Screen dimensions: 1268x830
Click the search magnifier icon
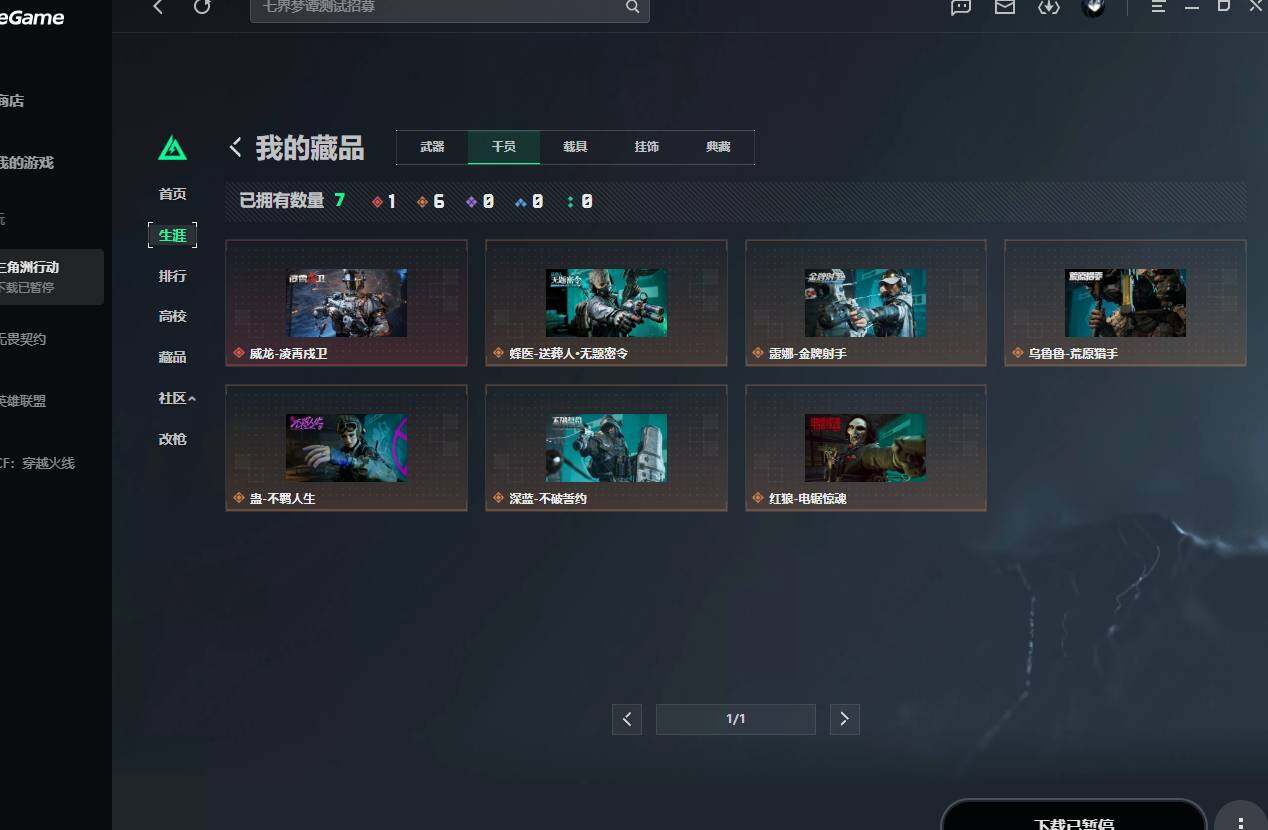coord(632,7)
